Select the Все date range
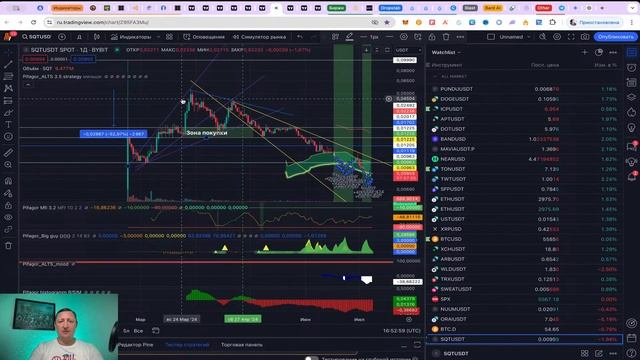640x360 pixels. pyautogui.click(x=138, y=331)
